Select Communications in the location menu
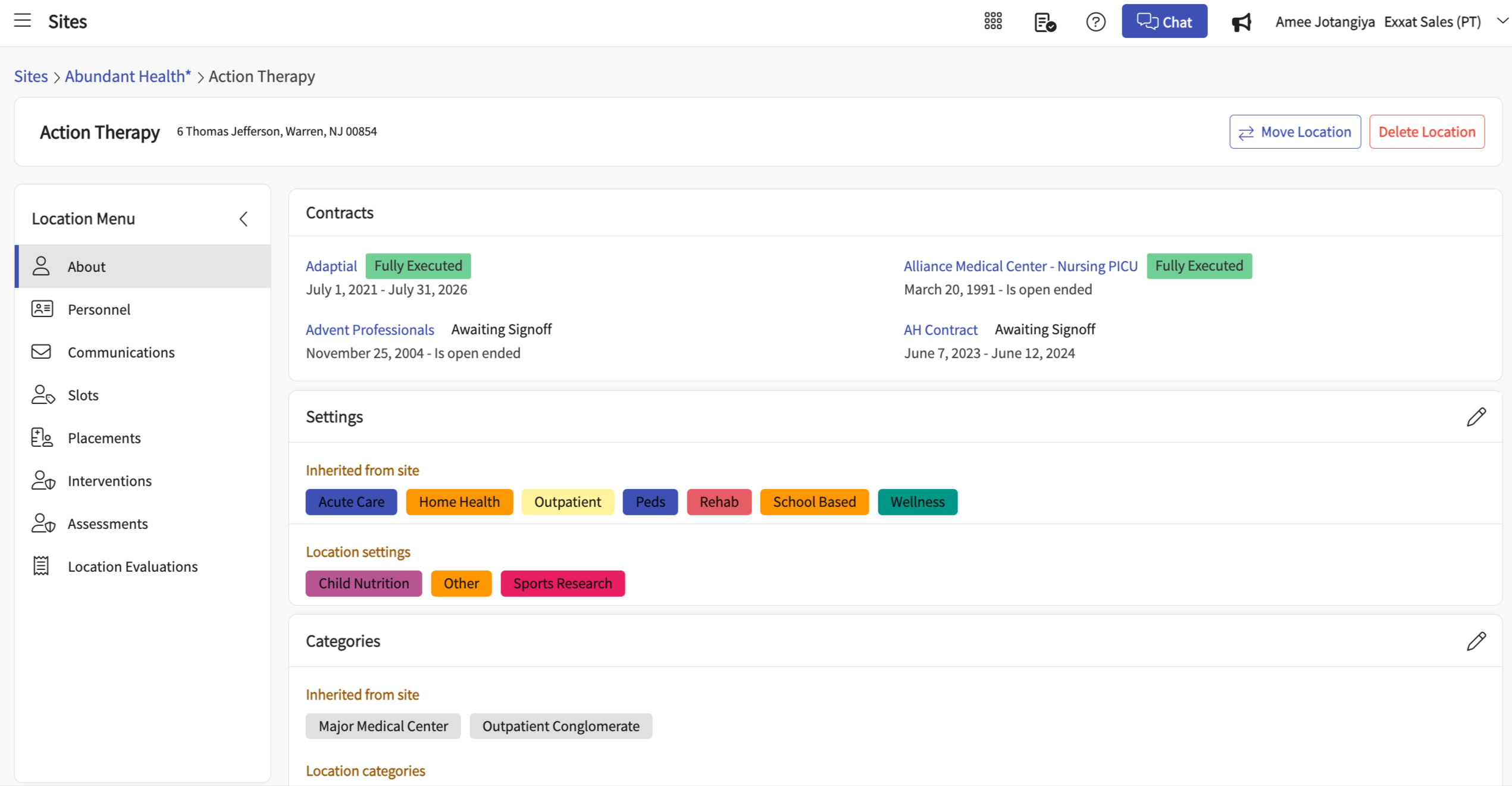Screen dimensions: 1512x786 coord(121,352)
